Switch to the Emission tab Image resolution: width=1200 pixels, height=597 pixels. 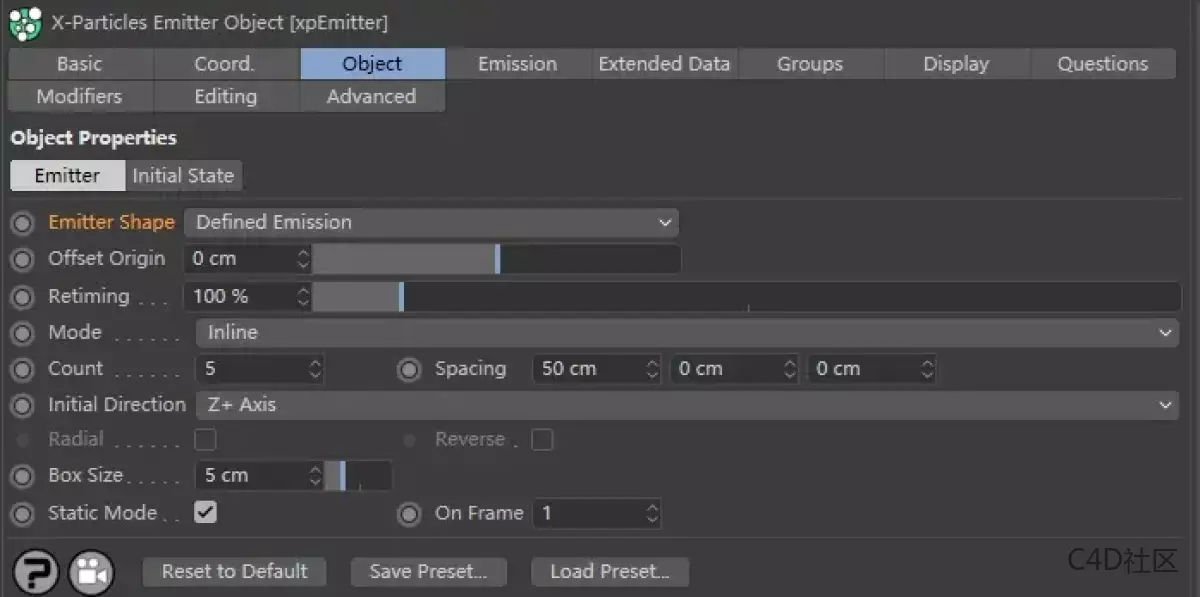517,63
